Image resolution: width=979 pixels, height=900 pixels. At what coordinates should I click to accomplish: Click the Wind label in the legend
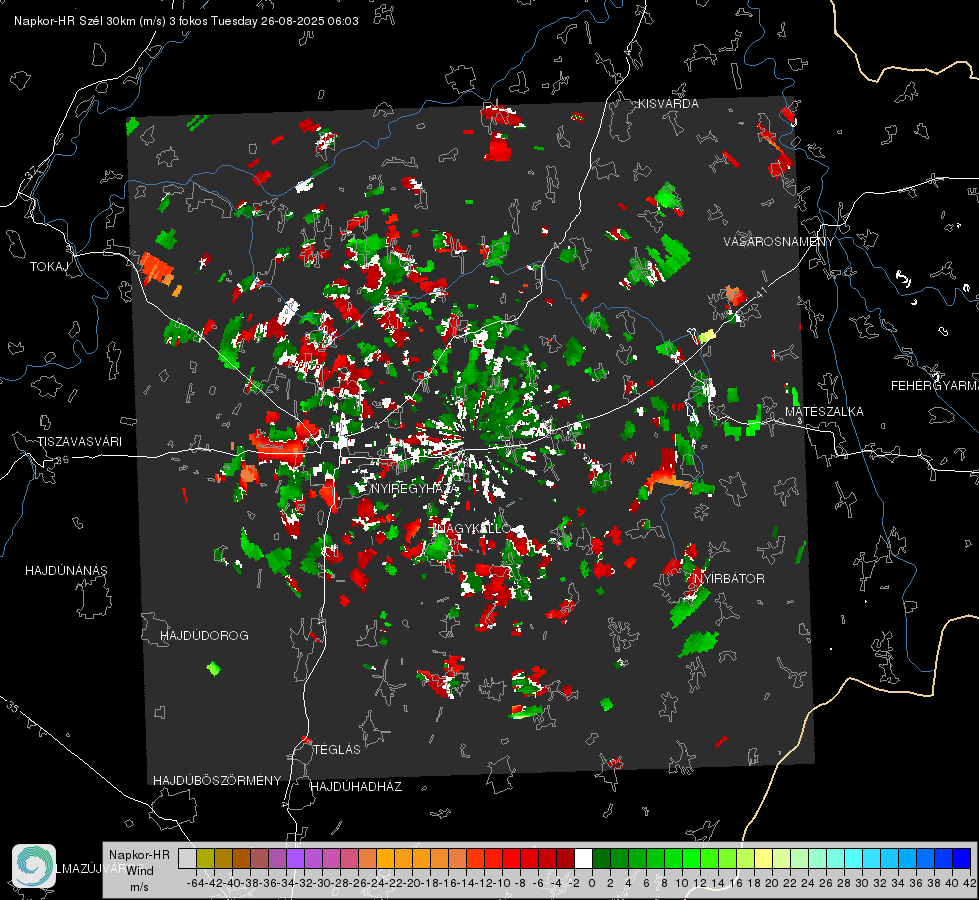tap(140, 871)
